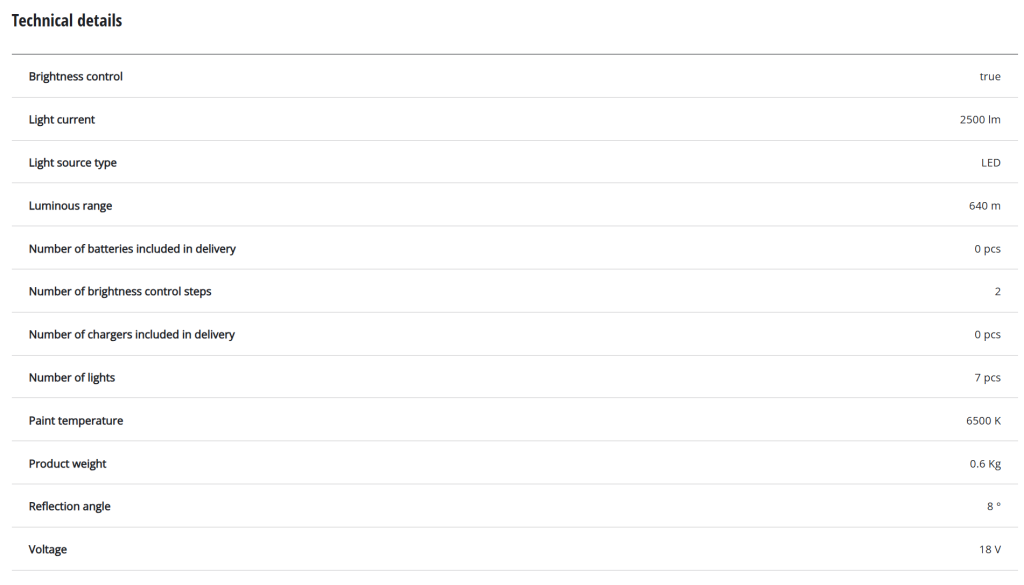
Task: Click the Number of lights label
Action: (72, 378)
